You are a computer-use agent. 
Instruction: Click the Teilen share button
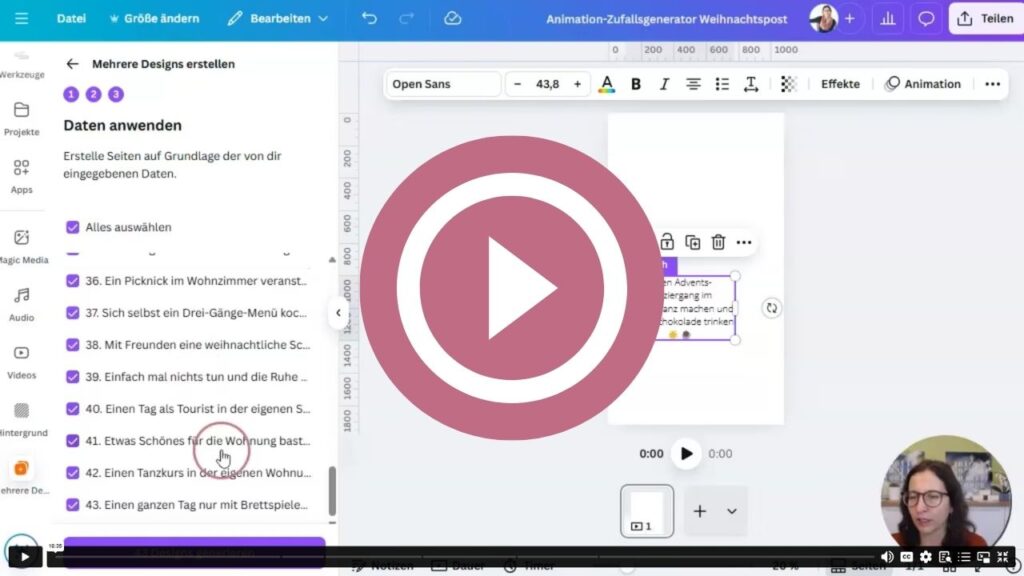coord(985,18)
